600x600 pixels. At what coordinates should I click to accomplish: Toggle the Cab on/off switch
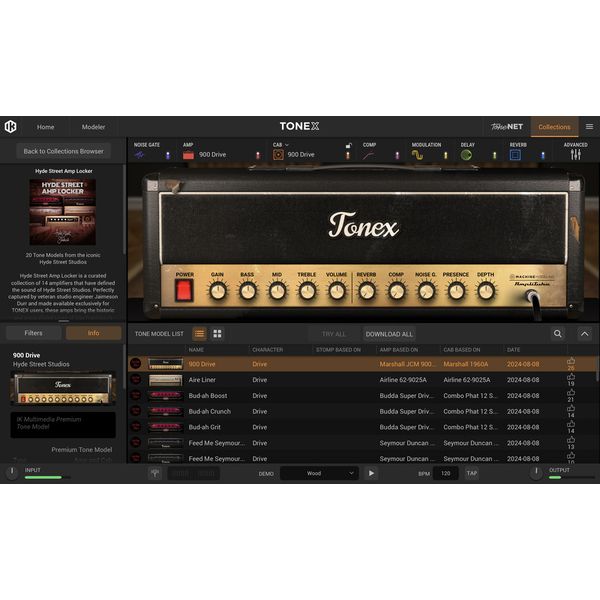coord(347,155)
